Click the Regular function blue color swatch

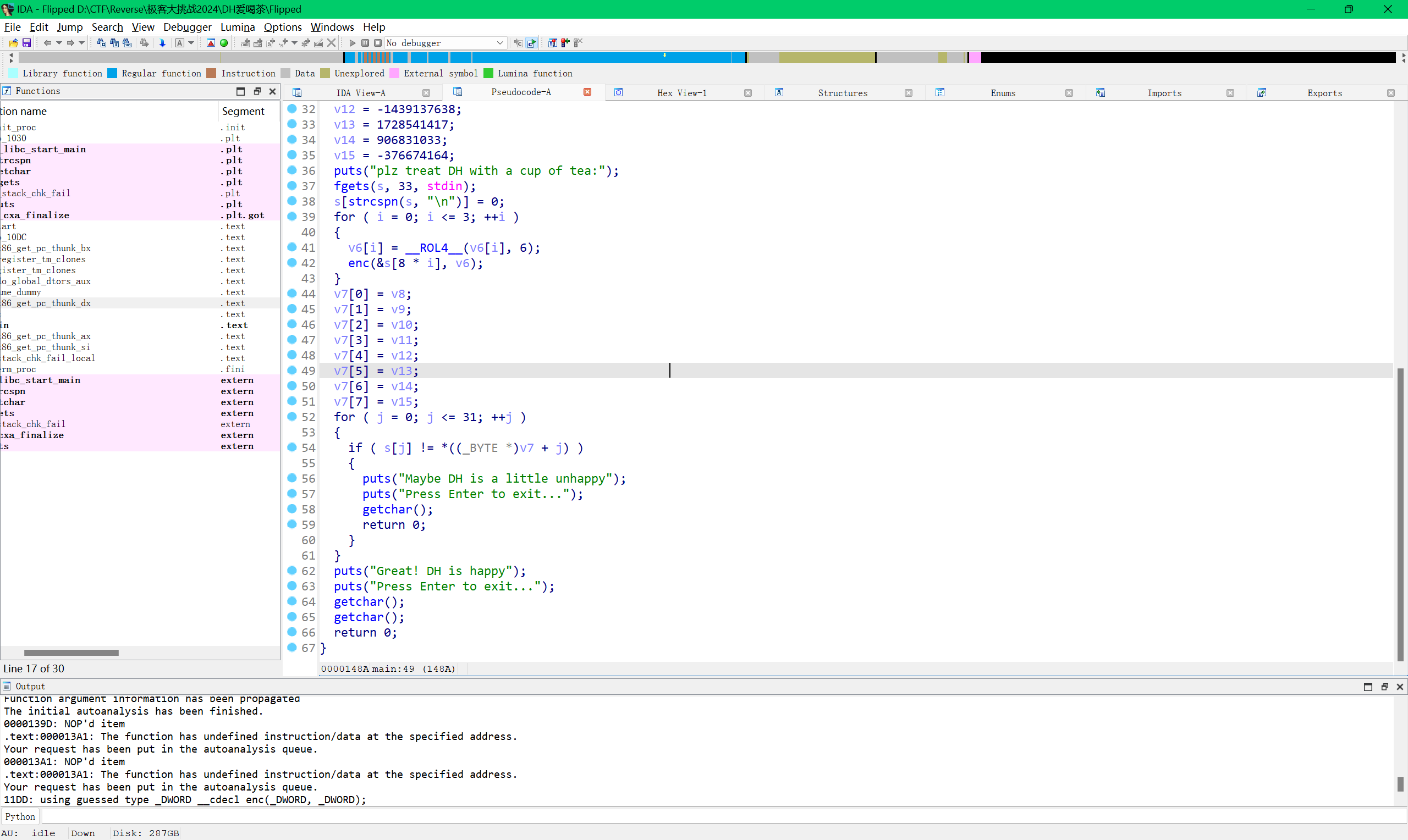(x=112, y=74)
